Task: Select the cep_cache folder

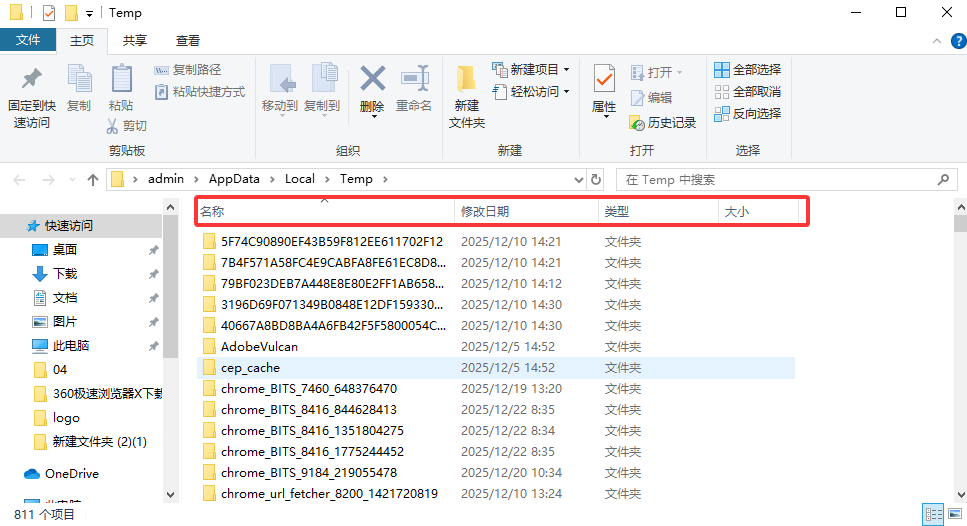Action: pyautogui.click(x=496, y=368)
